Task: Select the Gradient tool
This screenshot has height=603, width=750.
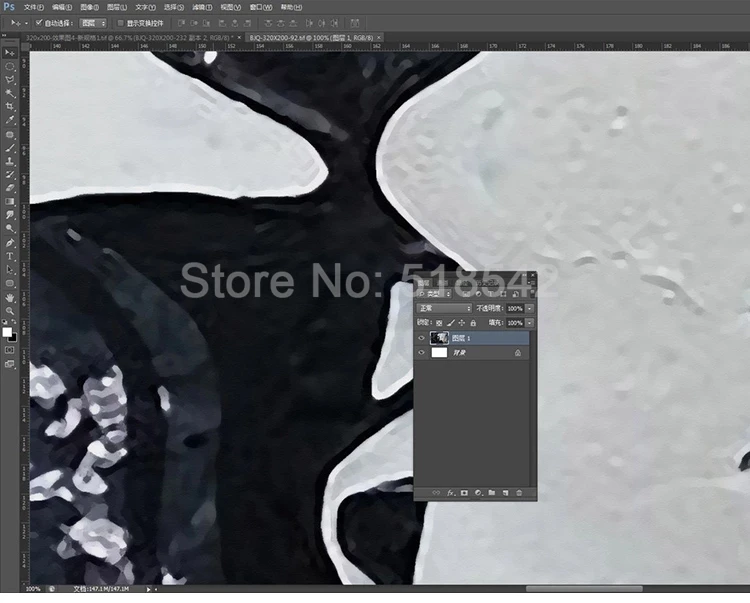Action: pos(10,202)
